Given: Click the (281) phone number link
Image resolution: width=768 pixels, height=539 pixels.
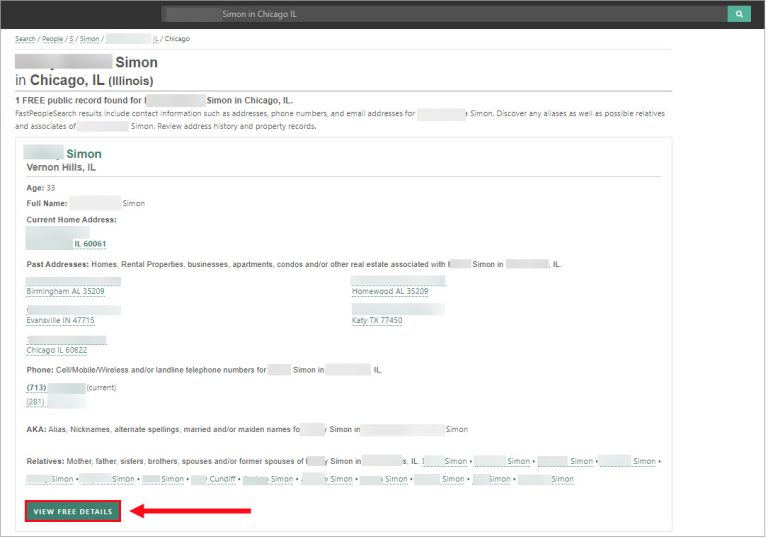Looking at the screenshot, I should [56, 402].
